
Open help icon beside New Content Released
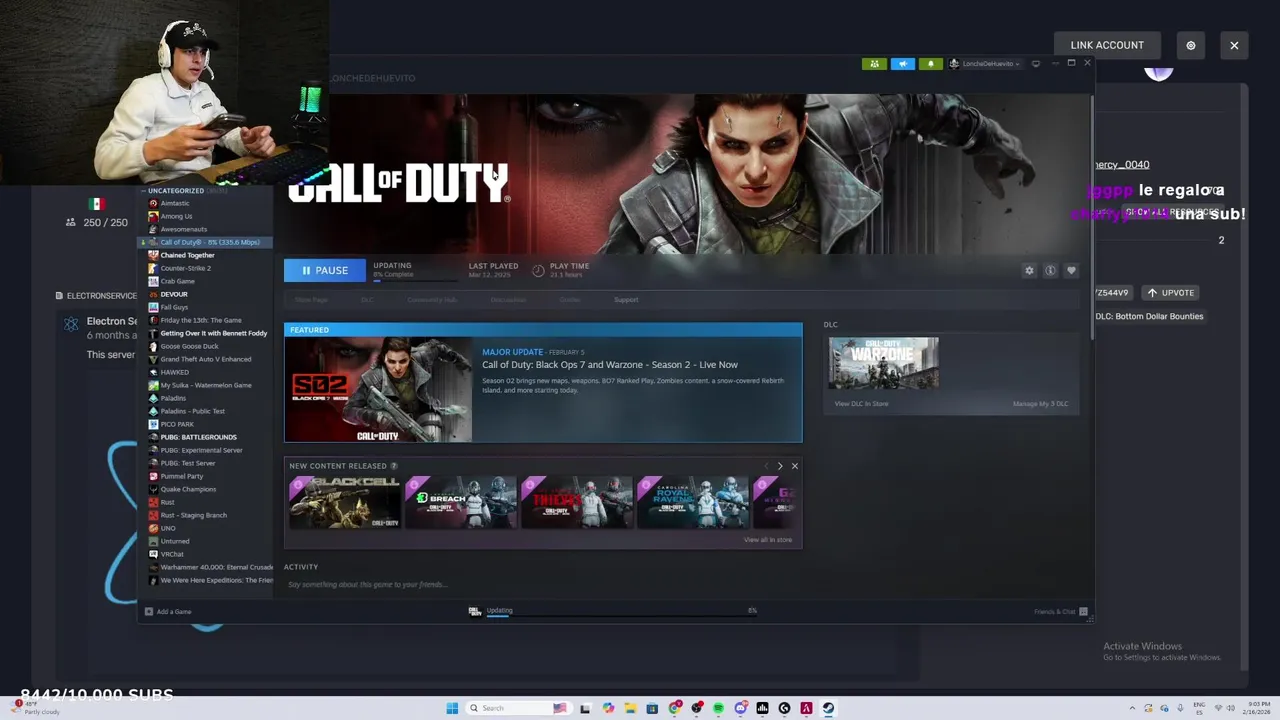pyautogui.click(x=394, y=466)
